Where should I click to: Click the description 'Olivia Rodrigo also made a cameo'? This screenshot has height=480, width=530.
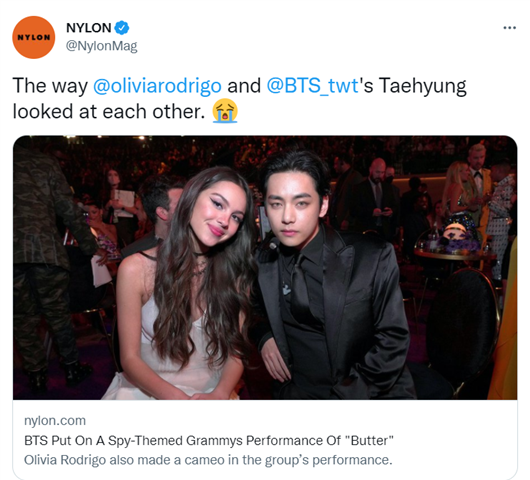tap(208, 460)
